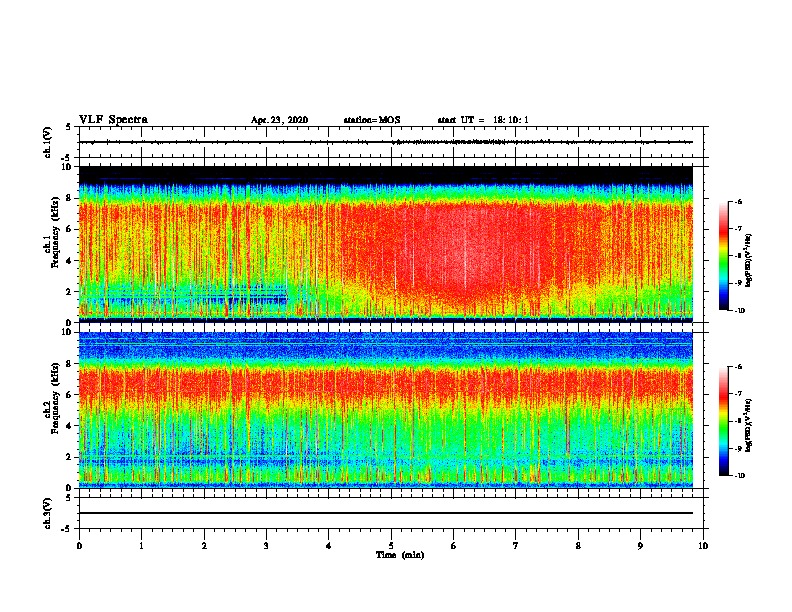
Task: Click the ch.2 frequency tick label "6"
Action: (x=69, y=394)
